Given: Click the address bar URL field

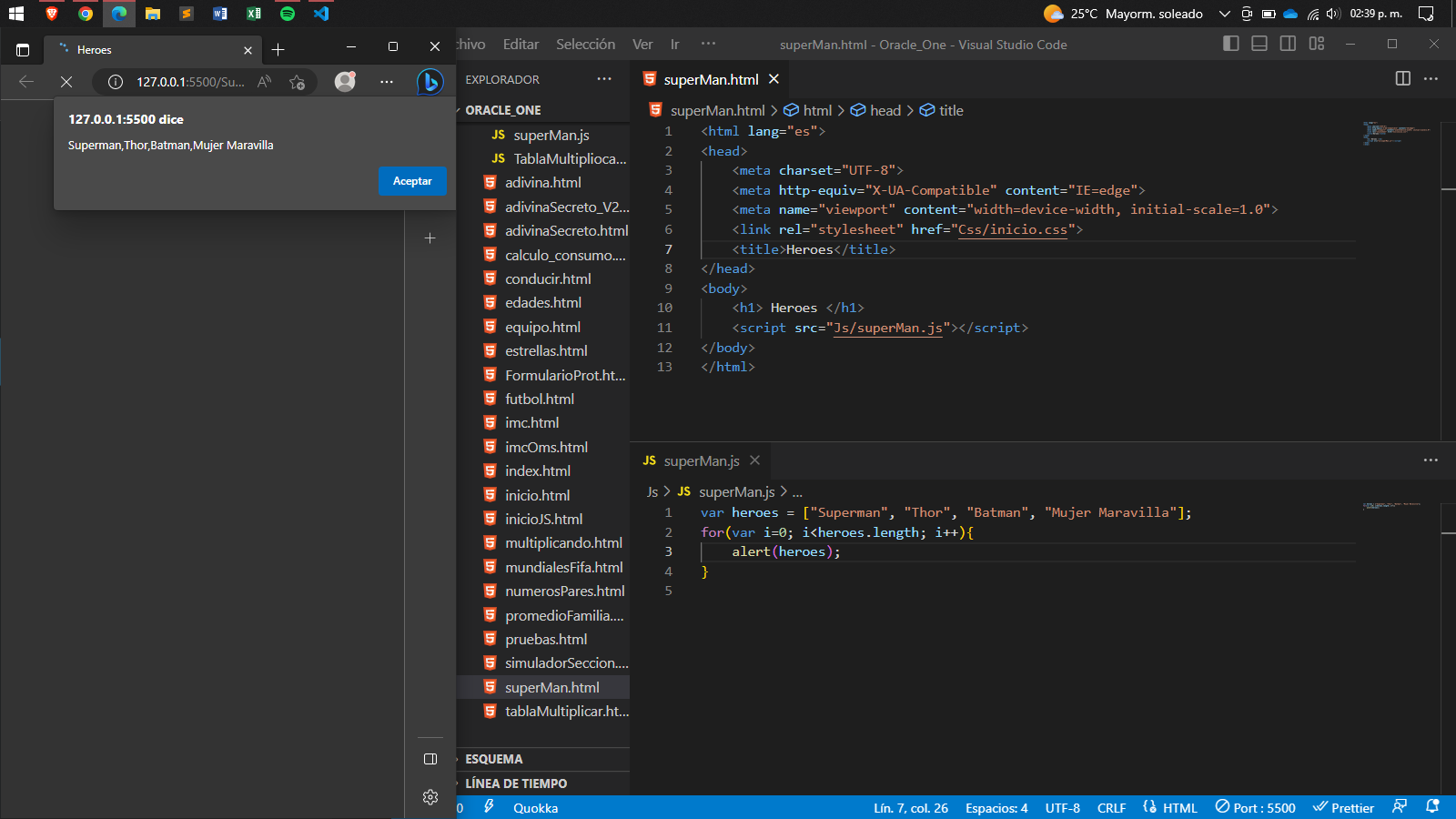Looking at the screenshot, I should click(190, 82).
